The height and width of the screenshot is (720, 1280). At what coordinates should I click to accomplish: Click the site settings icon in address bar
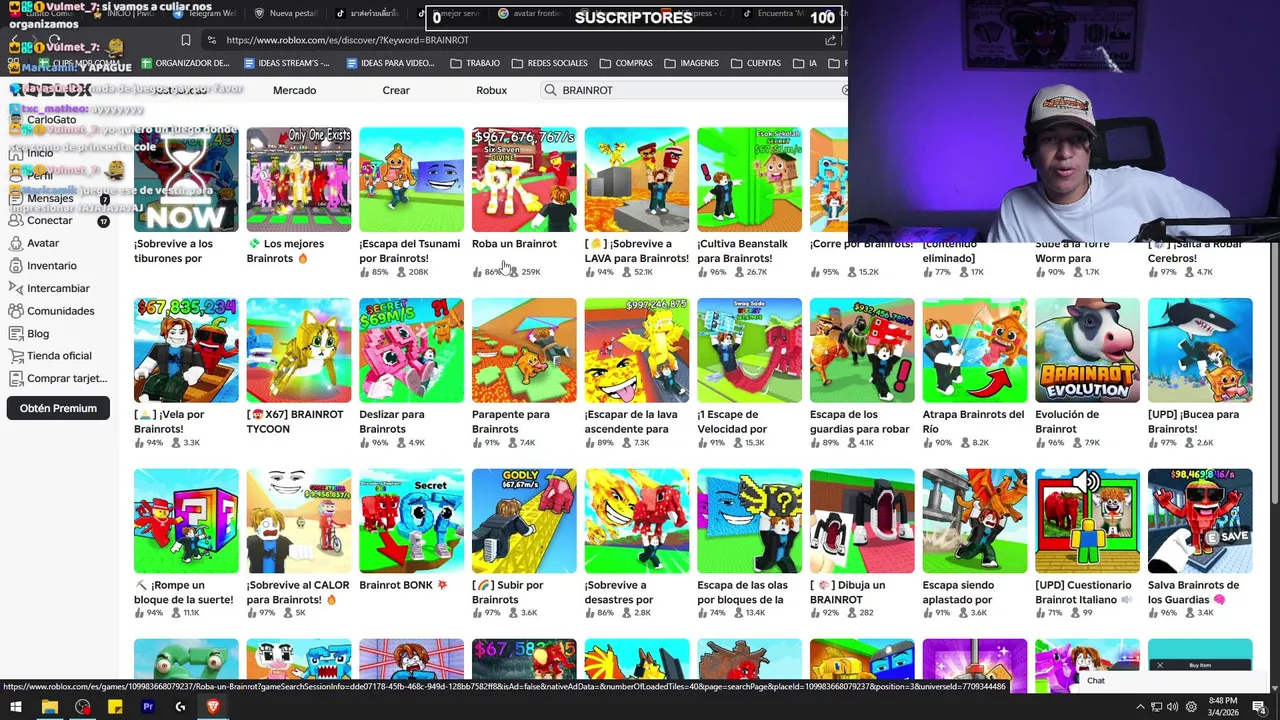coord(211,40)
